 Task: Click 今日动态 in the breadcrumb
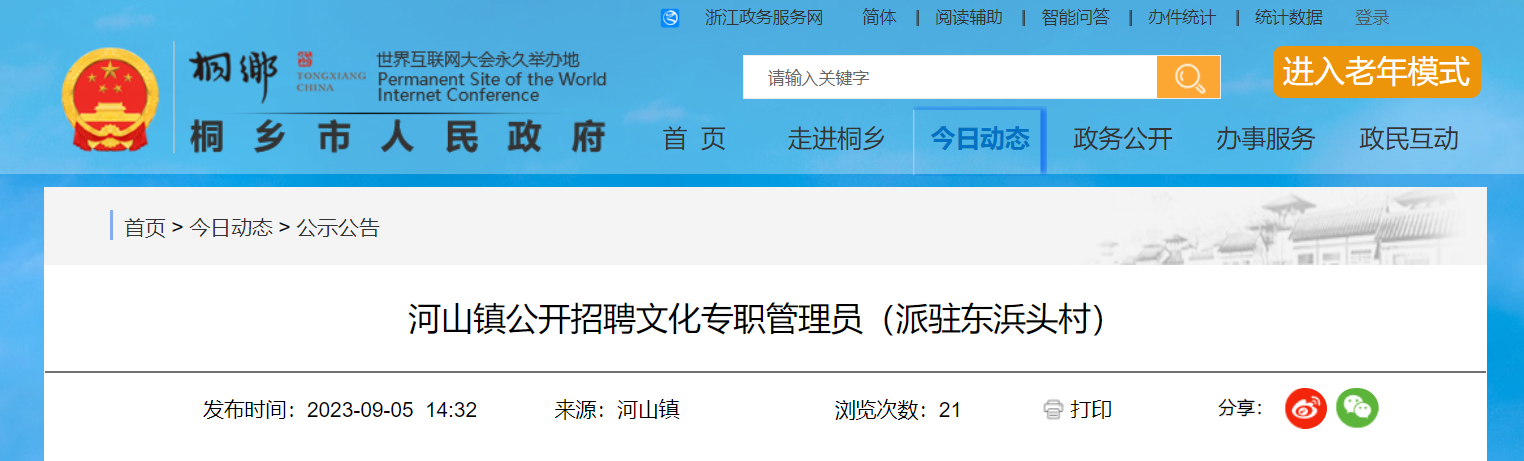(231, 227)
